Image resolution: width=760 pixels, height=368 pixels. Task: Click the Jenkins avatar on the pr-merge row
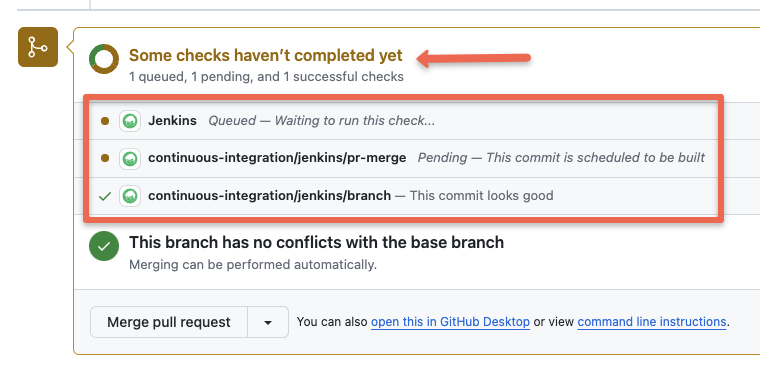130,159
